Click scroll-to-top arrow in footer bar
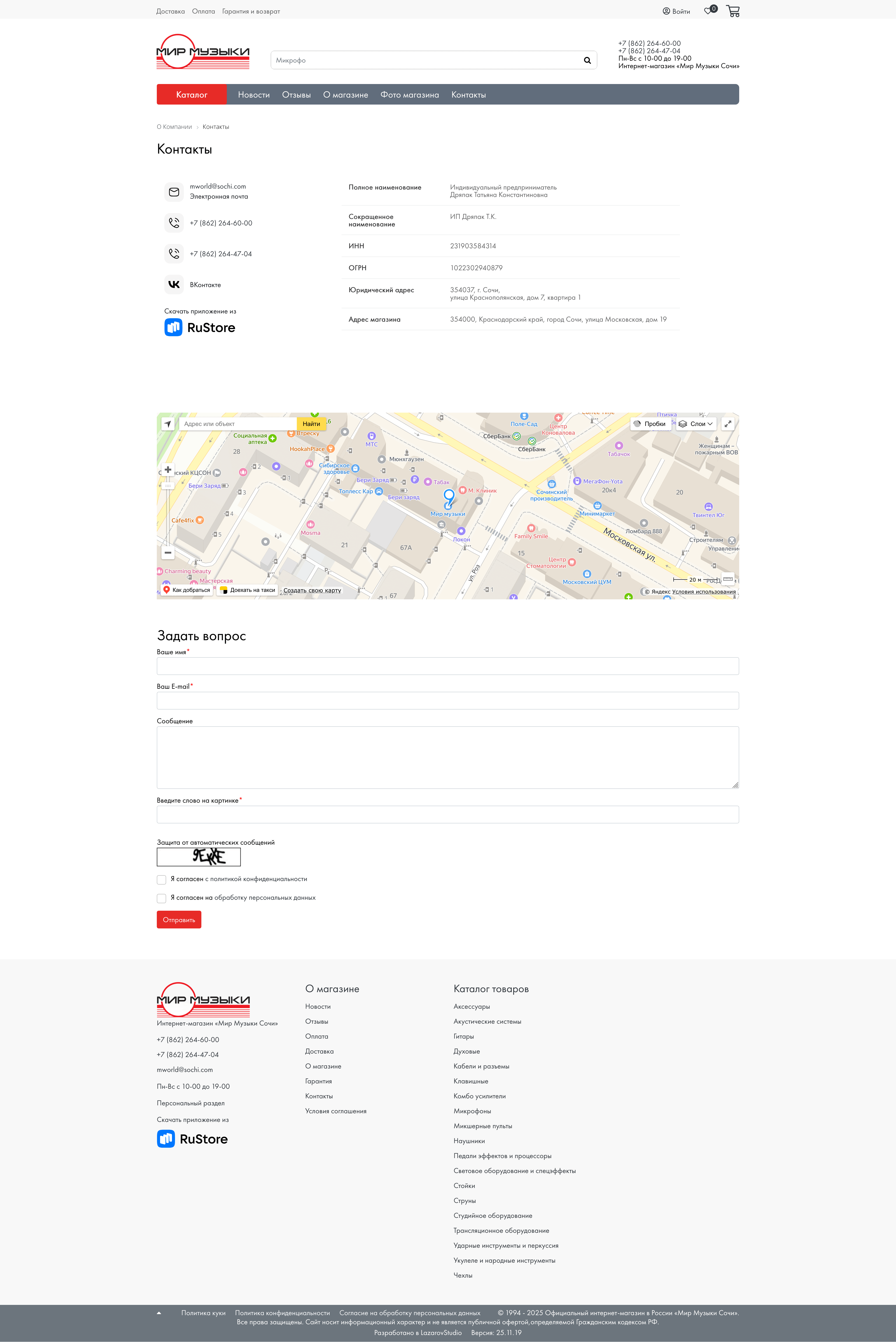Screen dimensions: 896x1342 (x=159, y=1313)
